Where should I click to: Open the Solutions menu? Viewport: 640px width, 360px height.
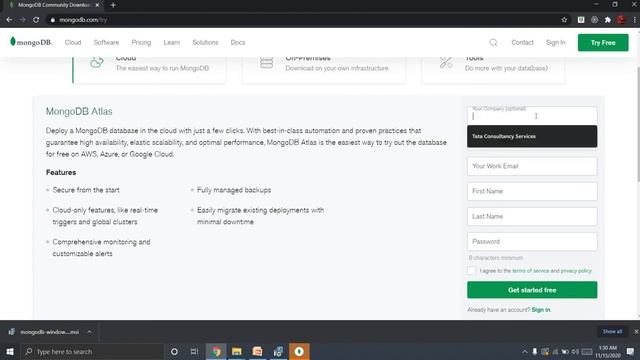coord(205,42)
